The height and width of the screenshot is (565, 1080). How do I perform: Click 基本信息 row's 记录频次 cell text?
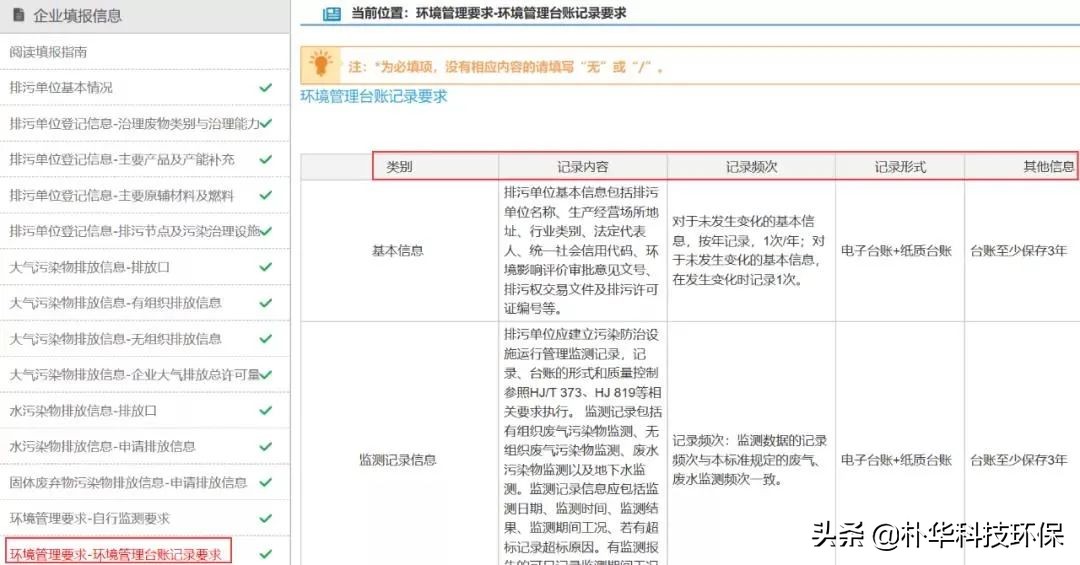coord(749,250)
